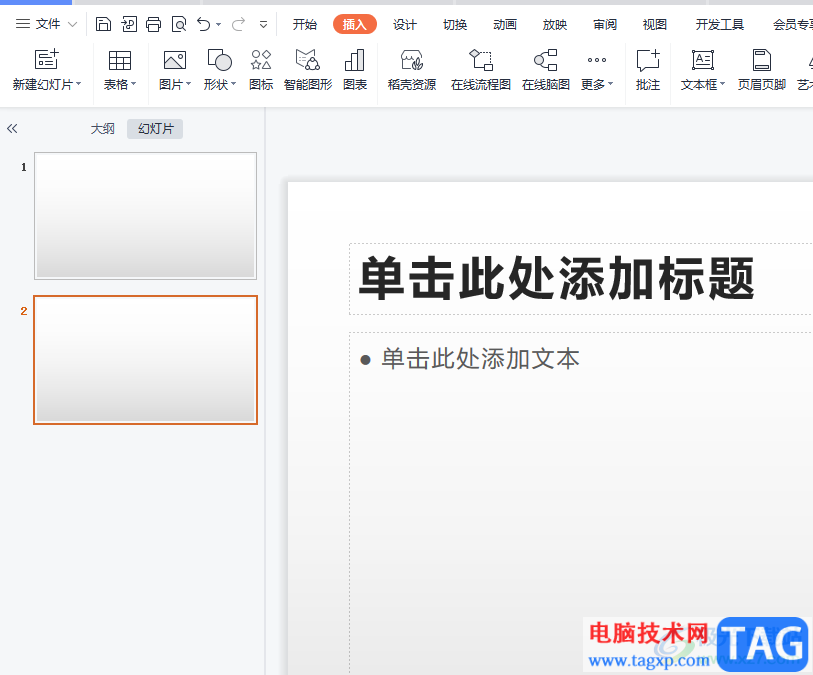Click the Print icon in quick access toolbar
This screenshot has height=675, width=813.
coord(153,24)
